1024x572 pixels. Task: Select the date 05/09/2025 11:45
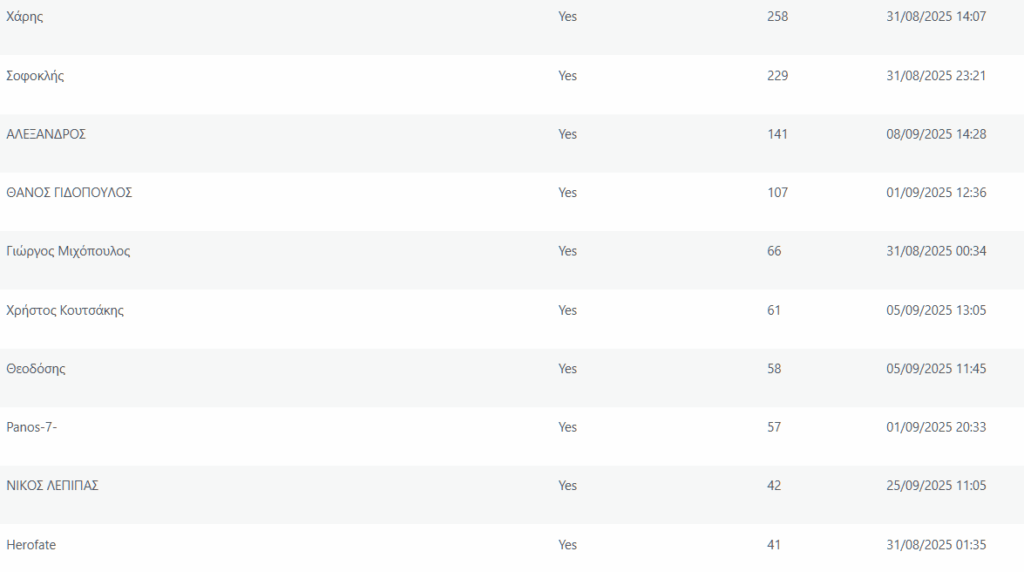click(x=936, y=369)
